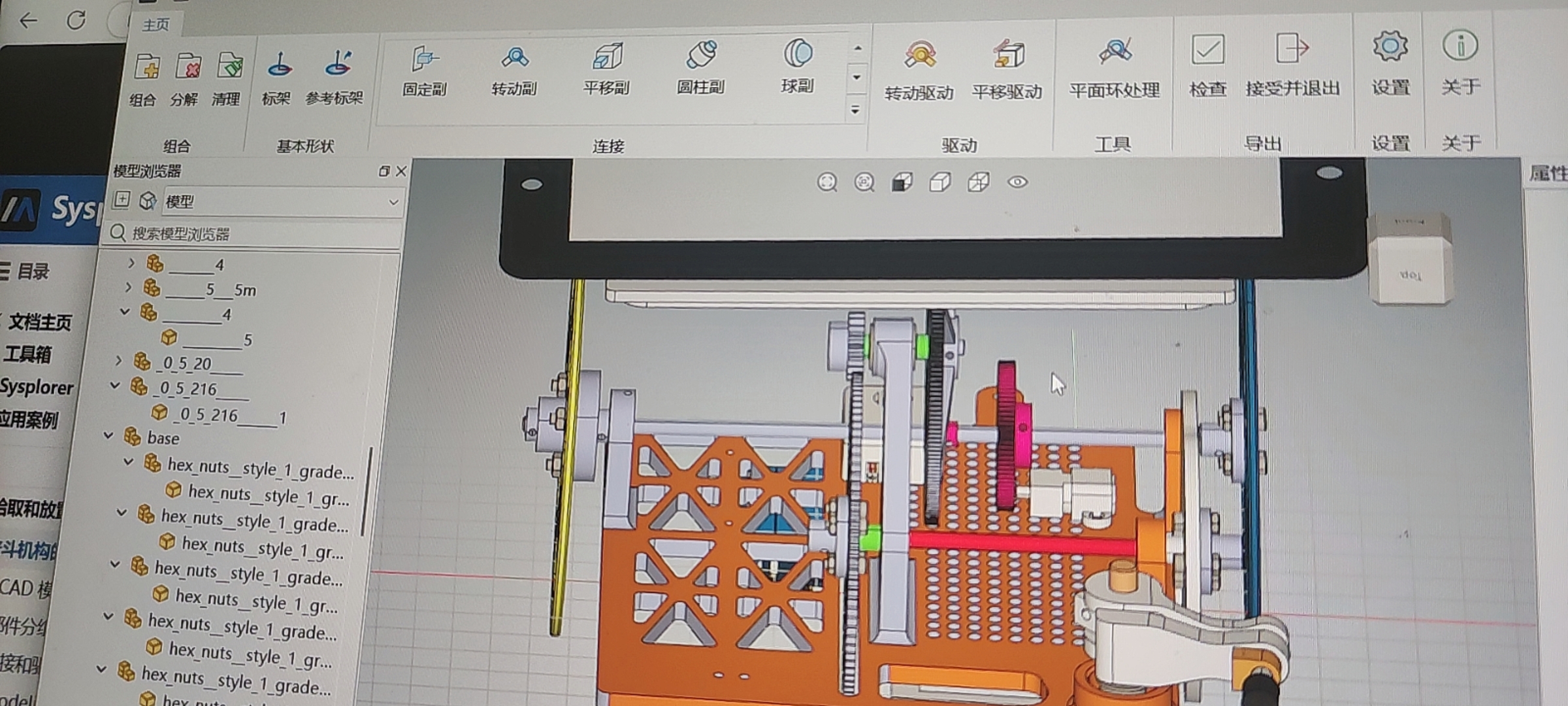1568x706 pixels.
Task: Select the 清理 (clean up) tool
Action: coord(228,79)
